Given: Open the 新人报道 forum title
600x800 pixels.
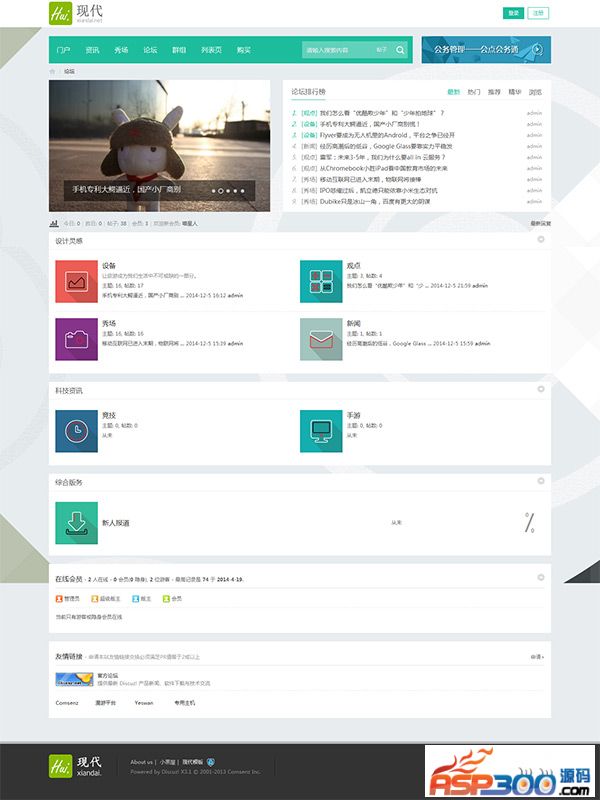Looking at the screenshot, I should click(x=116, y=523).
